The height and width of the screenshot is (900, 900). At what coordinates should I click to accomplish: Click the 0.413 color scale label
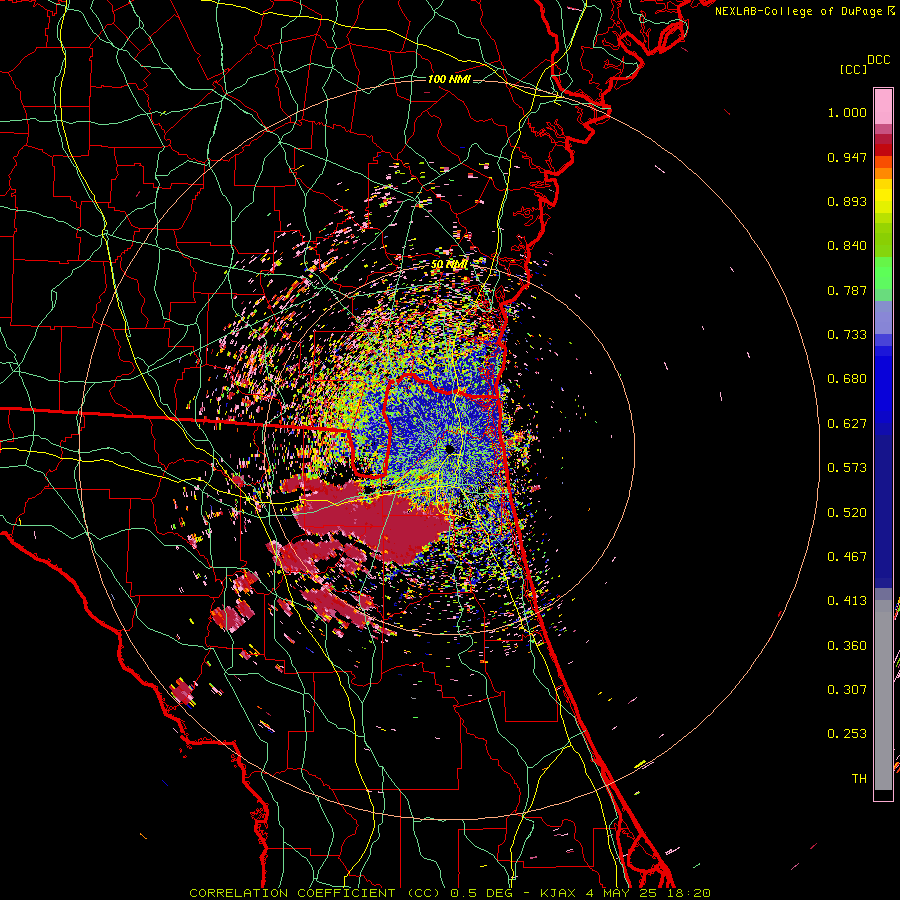(x=847, y=601)
